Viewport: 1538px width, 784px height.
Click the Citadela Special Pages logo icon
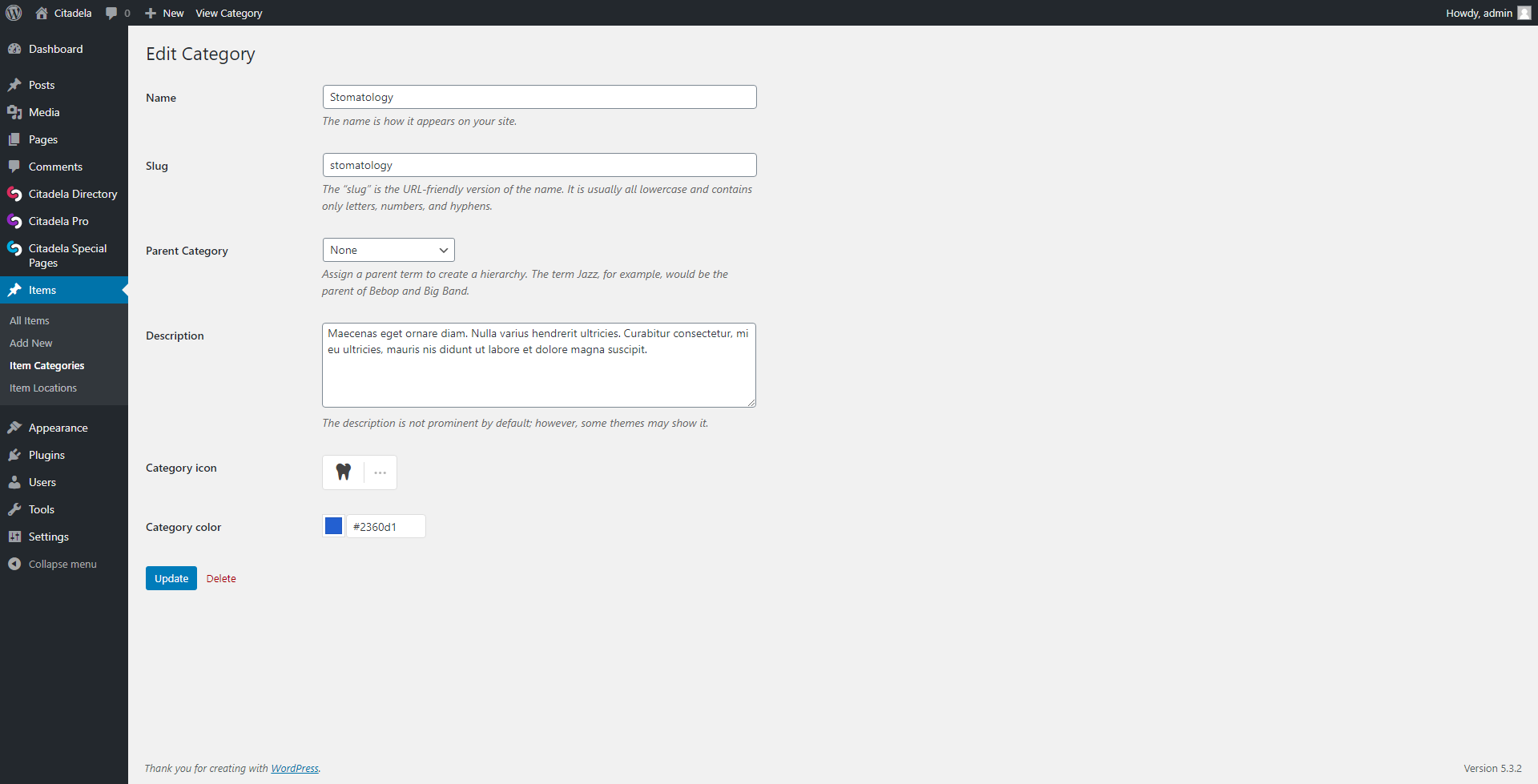click(x=14, y=248)
